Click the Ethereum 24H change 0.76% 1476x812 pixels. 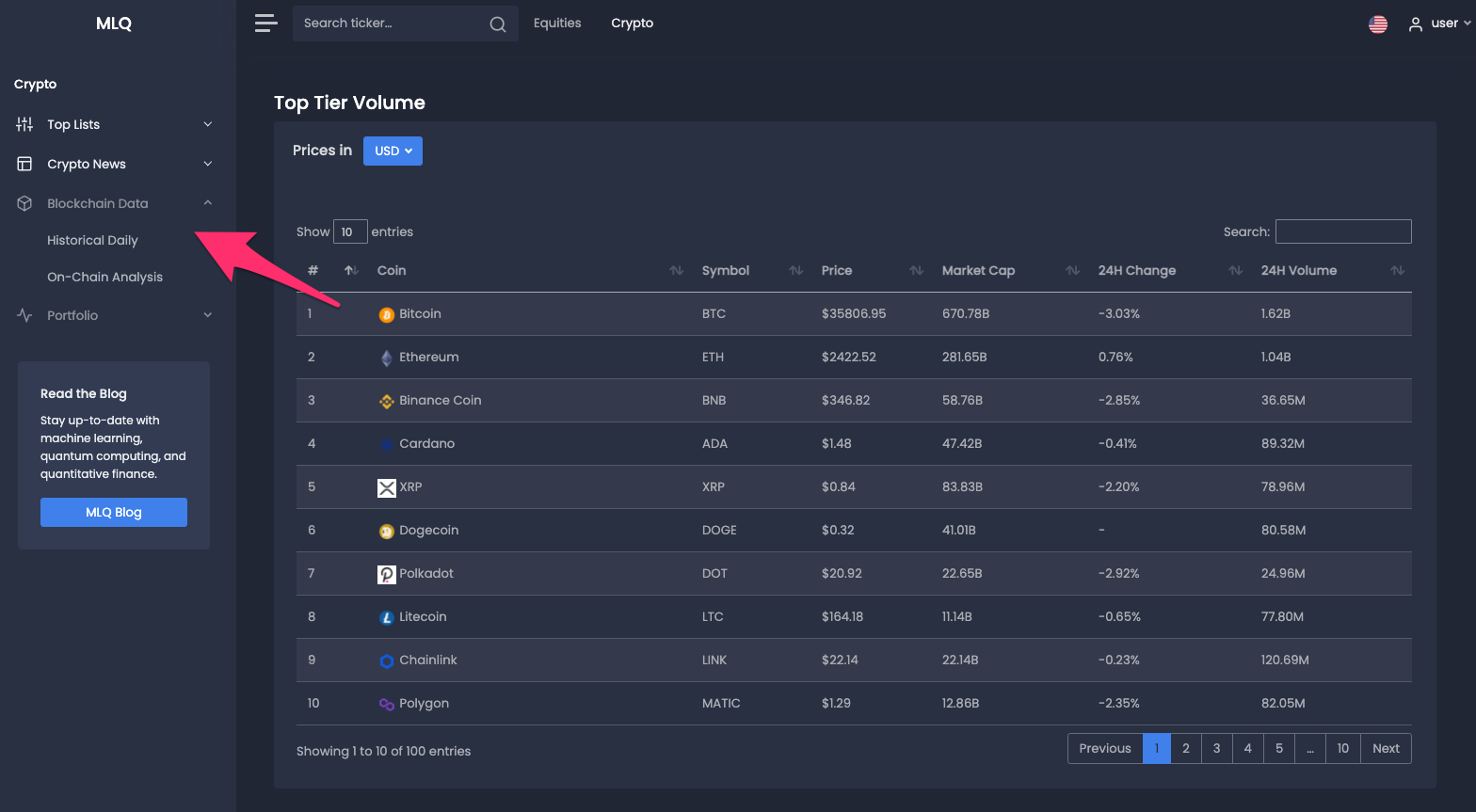[1115, 357]
